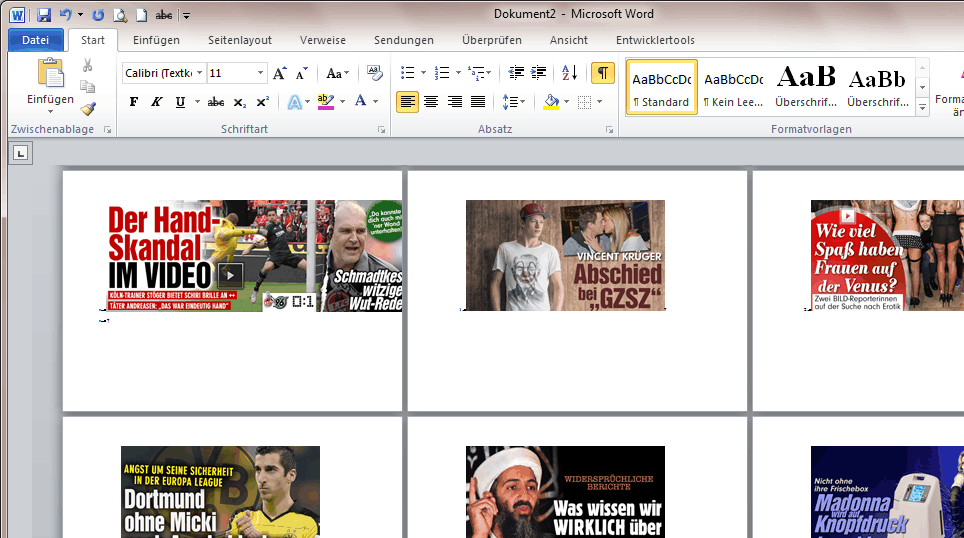Decrease font size with shrink font icon
The width and height of the screenshot is (964, 538).
[x=301, y=73]
